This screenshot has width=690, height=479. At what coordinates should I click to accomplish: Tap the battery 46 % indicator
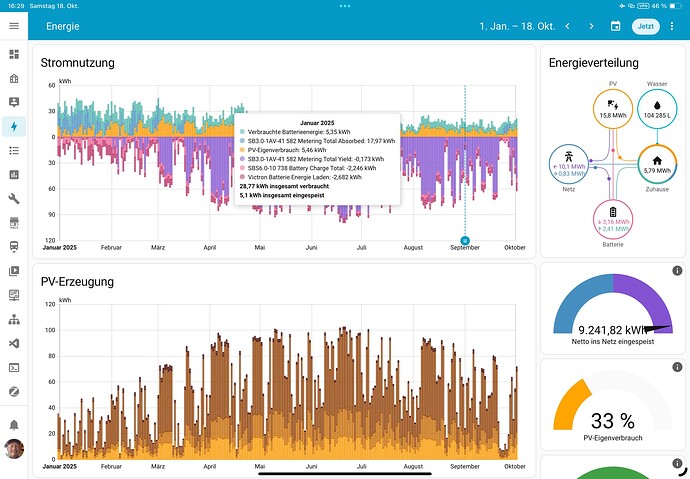pyautogui.click(x=667, y=6)
